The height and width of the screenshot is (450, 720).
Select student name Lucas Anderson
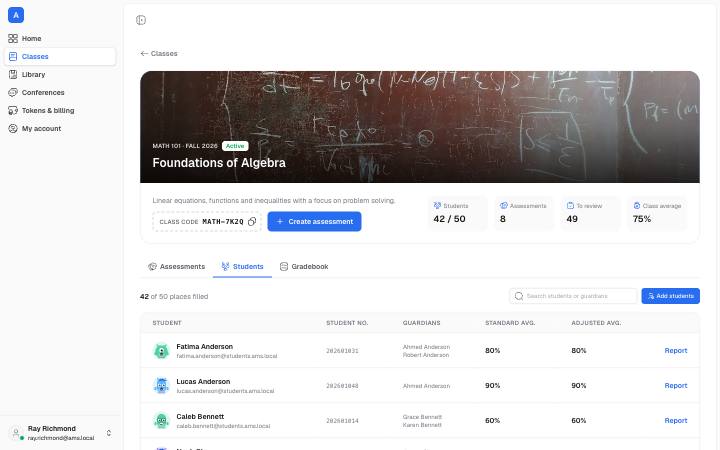coord(203,382)
